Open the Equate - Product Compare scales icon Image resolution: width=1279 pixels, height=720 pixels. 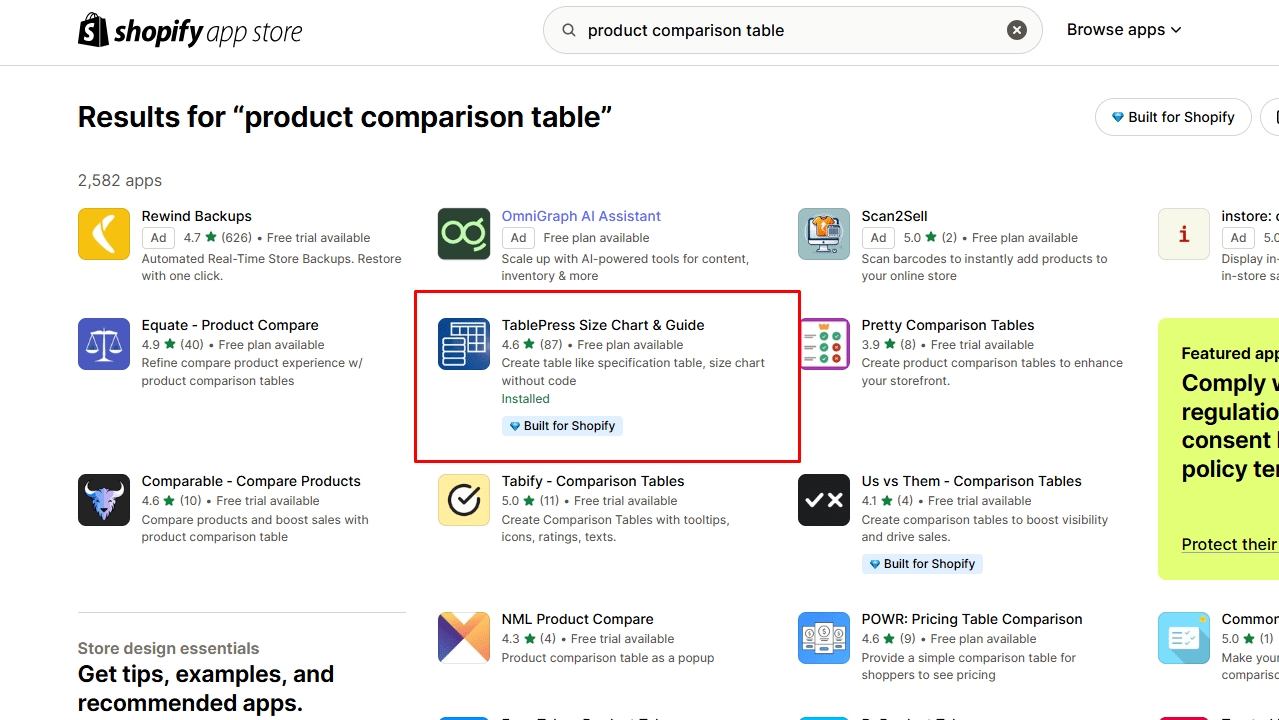[x=104, y=344]
